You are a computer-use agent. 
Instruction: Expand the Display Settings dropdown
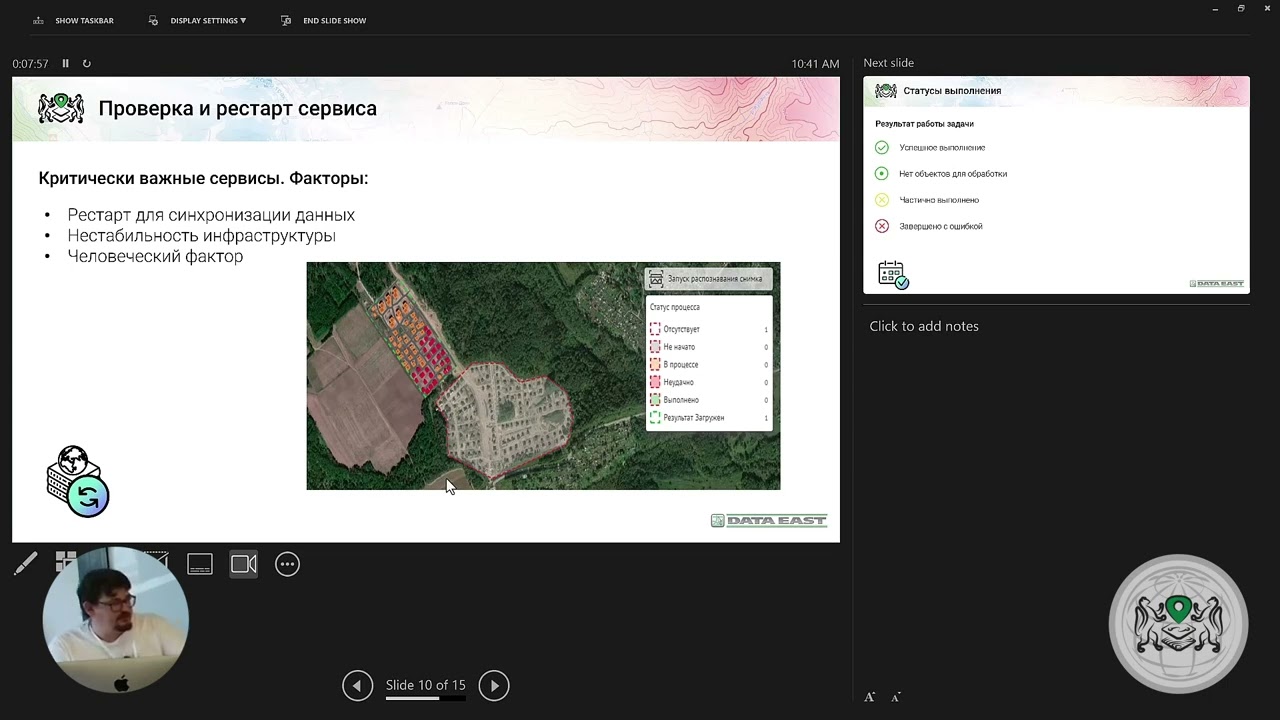click(x=197, y=20)
